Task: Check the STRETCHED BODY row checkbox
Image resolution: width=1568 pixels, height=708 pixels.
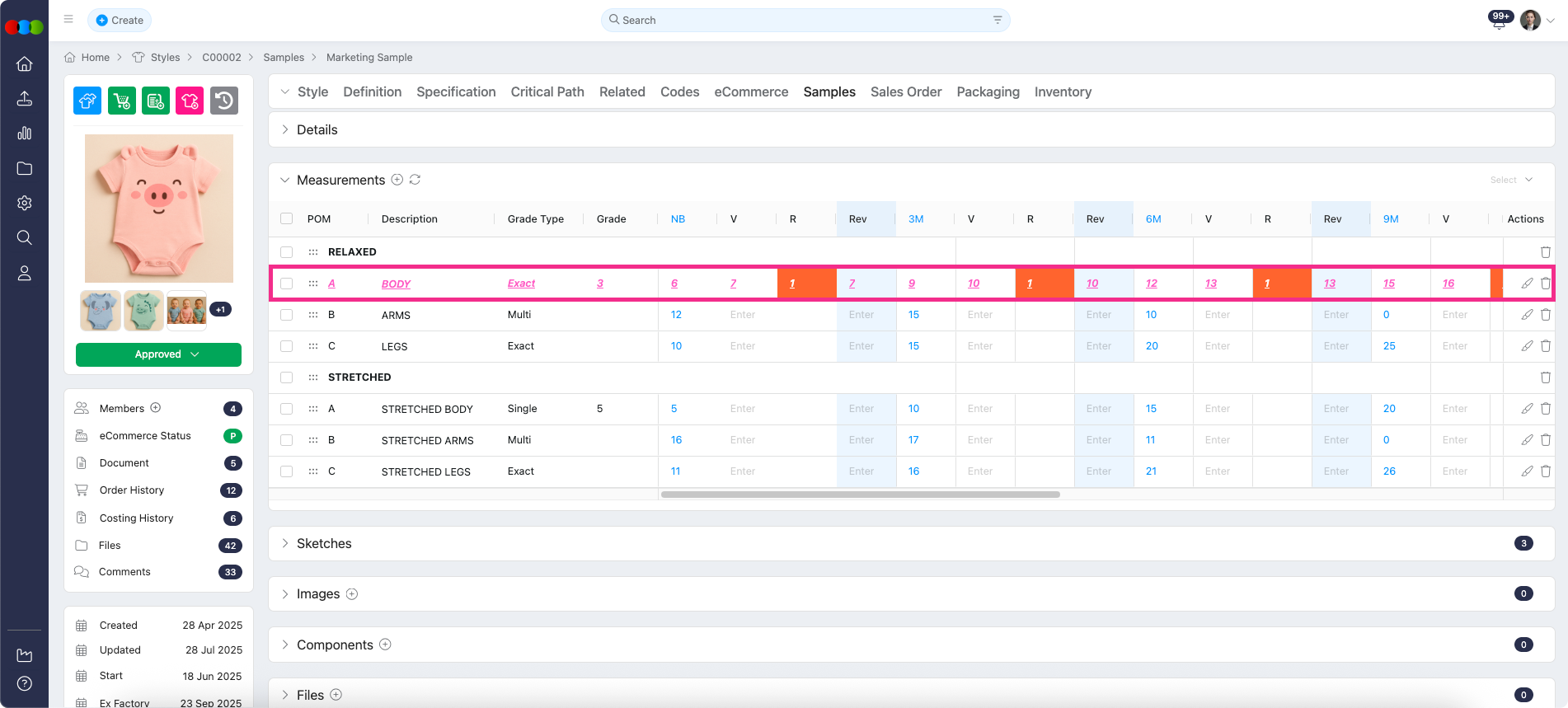Action: pos(287,409)
